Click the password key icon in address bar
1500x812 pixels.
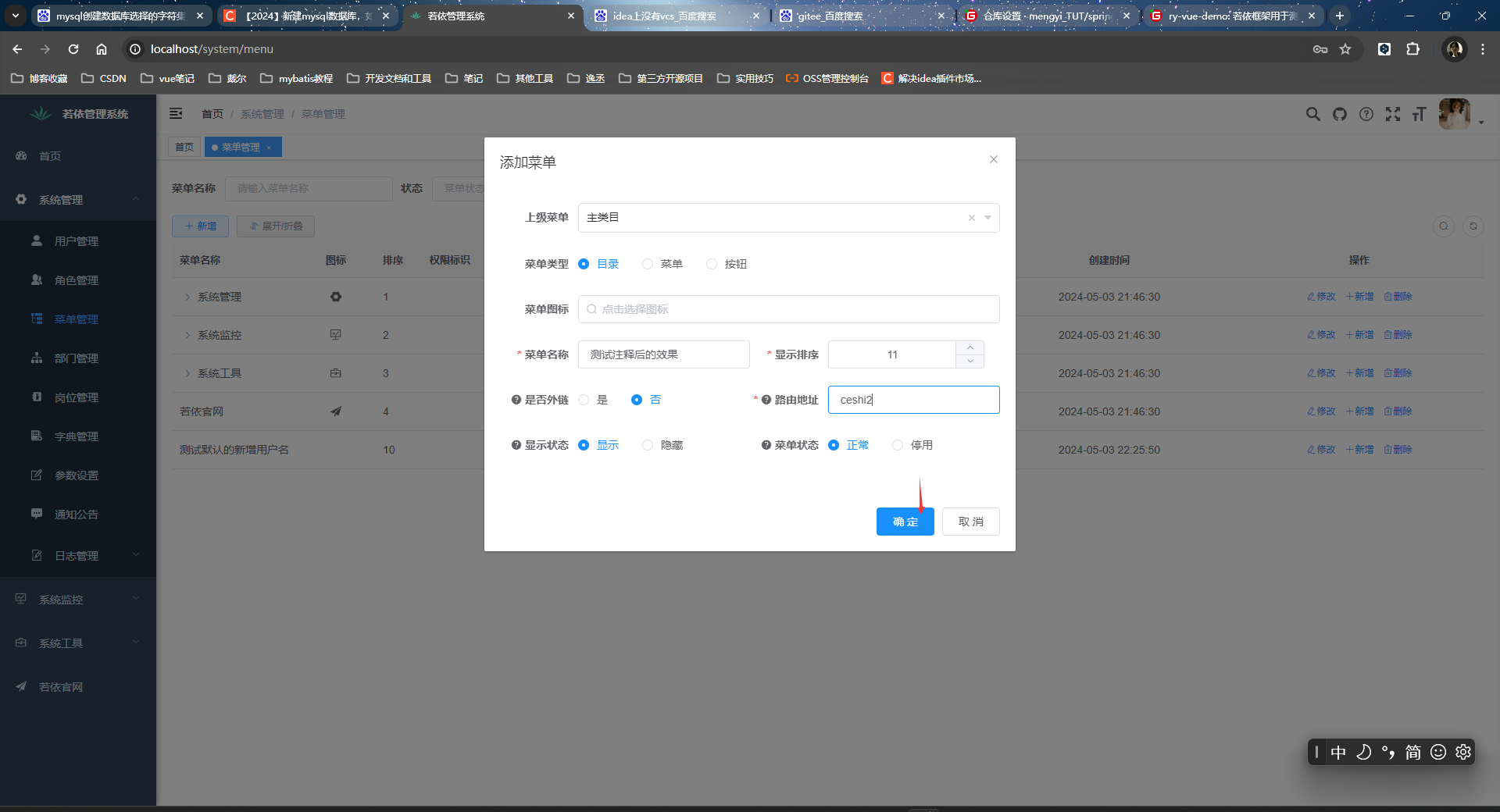[x=1320, y=49]
